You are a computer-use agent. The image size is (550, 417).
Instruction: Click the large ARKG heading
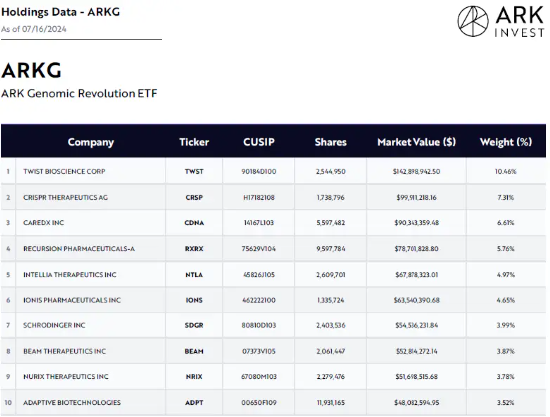32,70
